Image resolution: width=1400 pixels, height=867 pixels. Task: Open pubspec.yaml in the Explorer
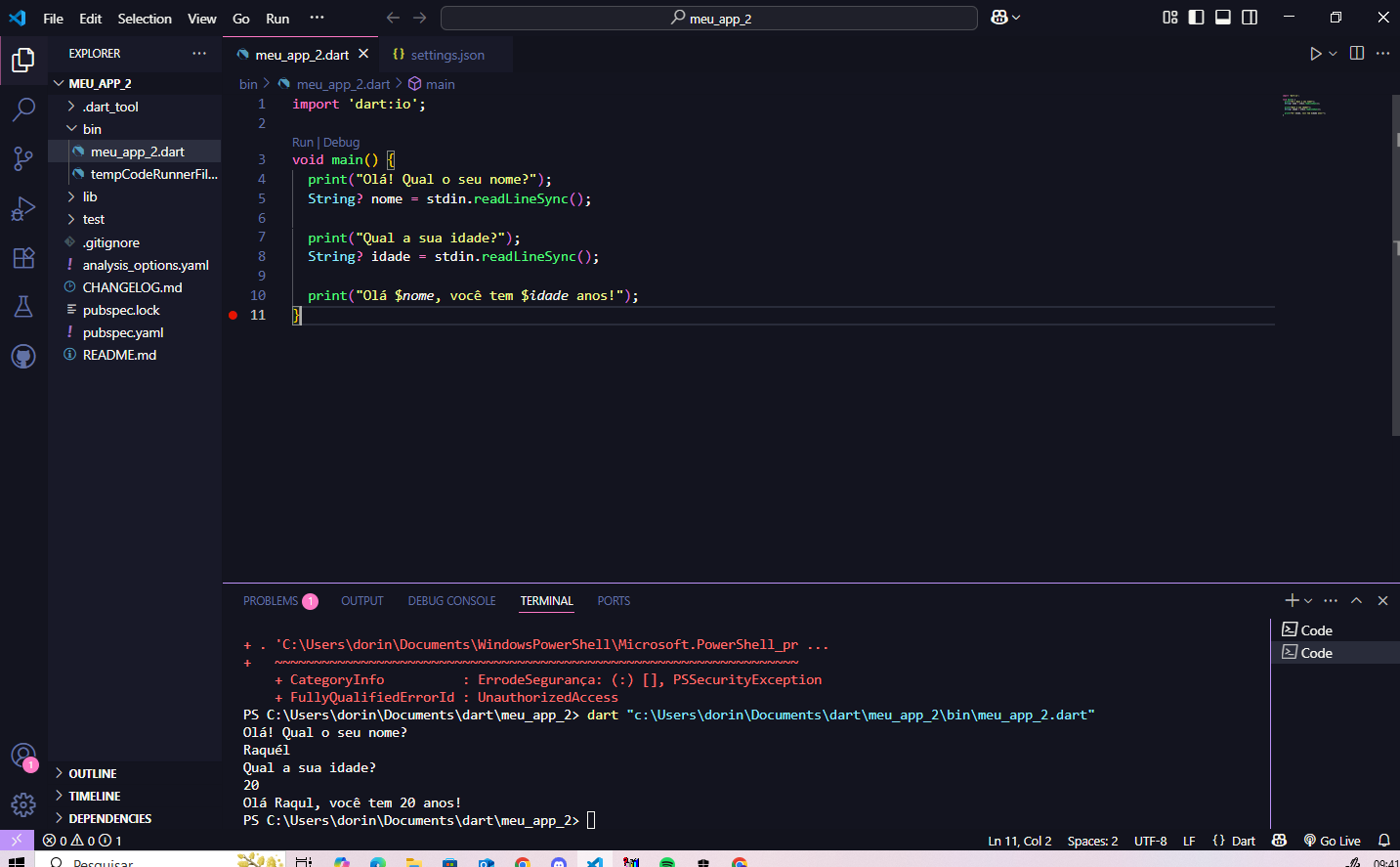pyautogui.click(x=135, y=332)
